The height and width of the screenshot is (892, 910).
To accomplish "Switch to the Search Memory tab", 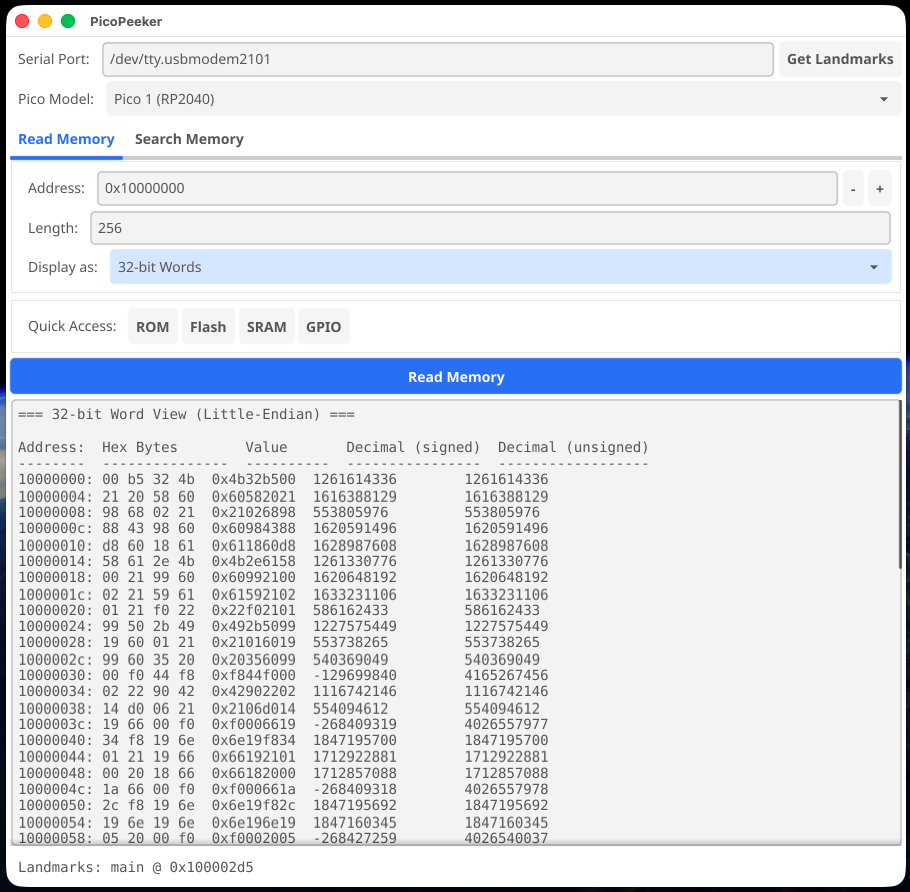I will 189,139.
